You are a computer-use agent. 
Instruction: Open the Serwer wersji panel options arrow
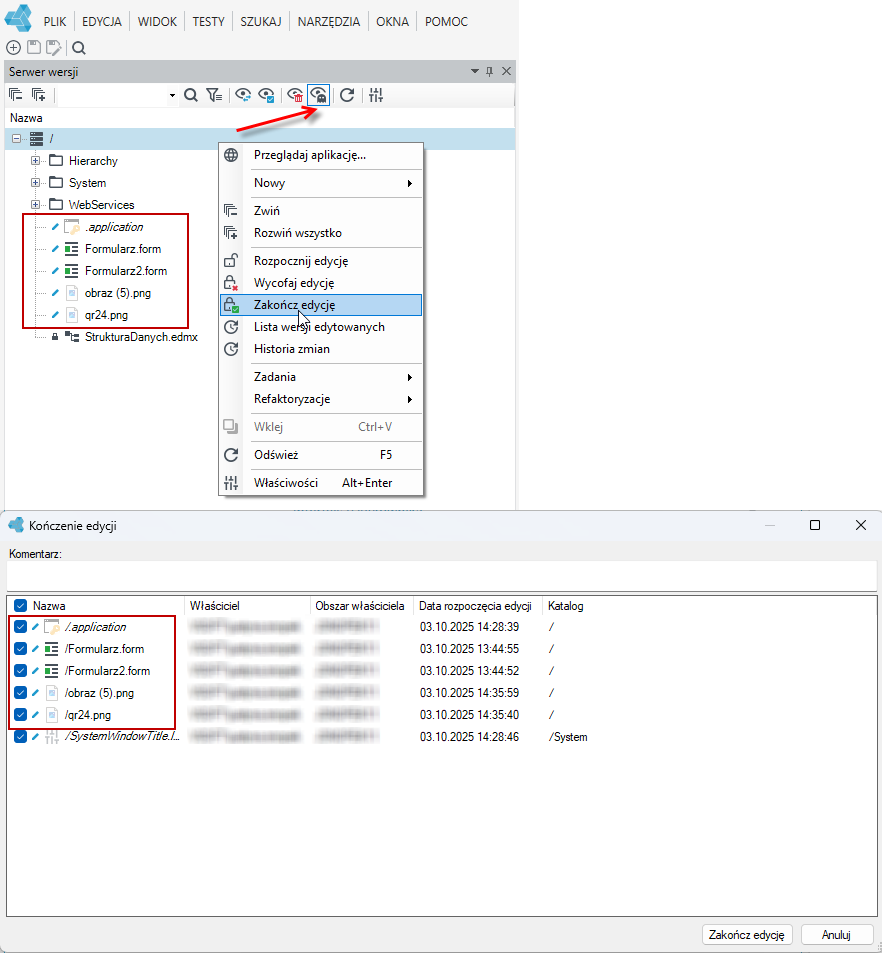point(475,72)
